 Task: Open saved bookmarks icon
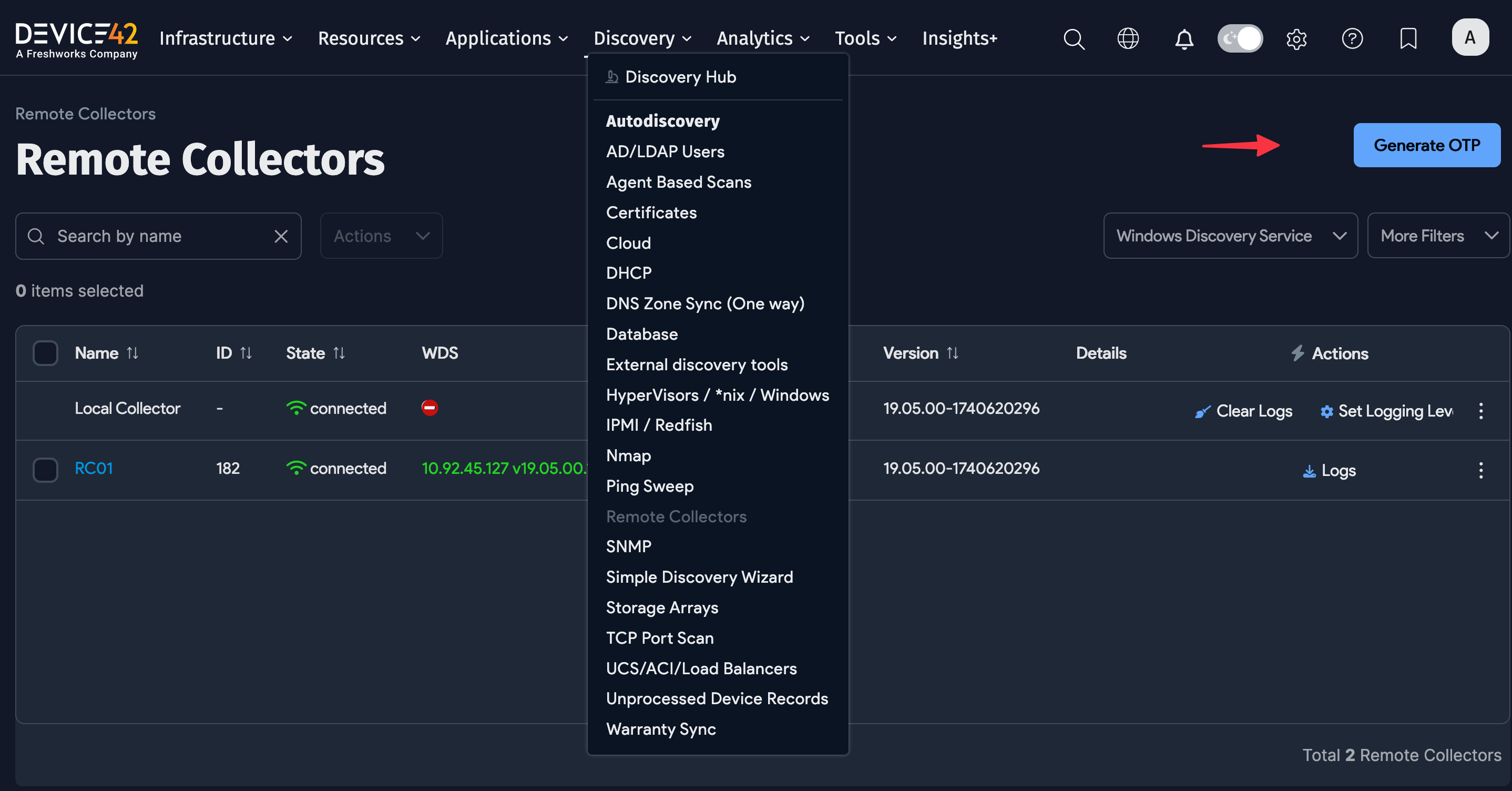(x=1408, y=39)
